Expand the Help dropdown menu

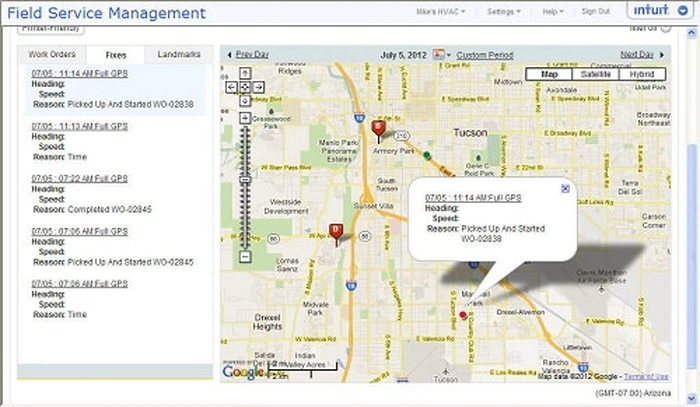point(553,12)
